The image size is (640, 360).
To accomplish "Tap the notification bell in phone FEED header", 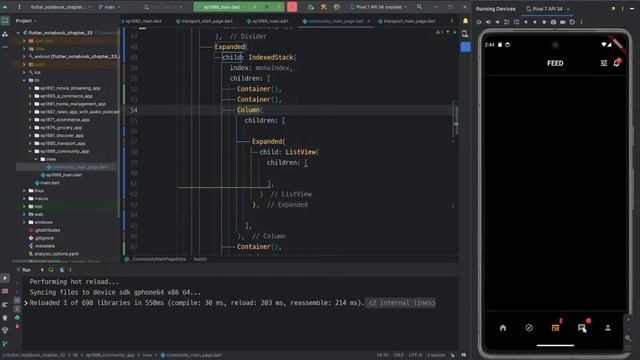I will point(616,63).
